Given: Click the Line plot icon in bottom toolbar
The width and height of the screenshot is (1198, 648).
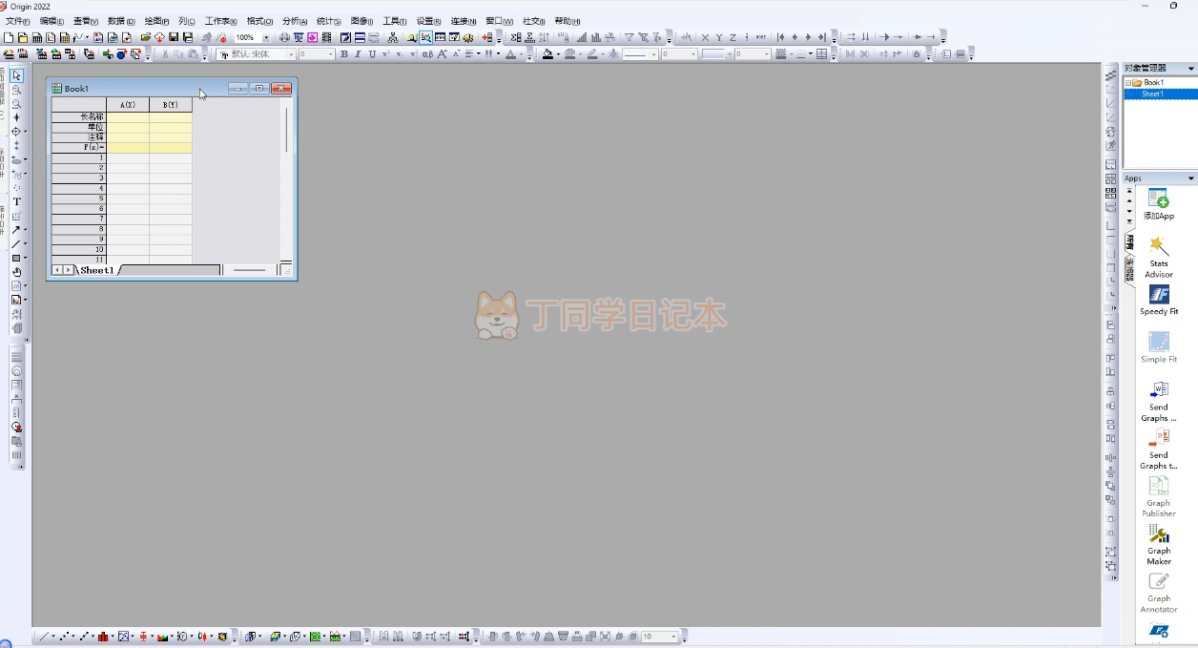Looking at the screenshot, I should tap(44, 636).
